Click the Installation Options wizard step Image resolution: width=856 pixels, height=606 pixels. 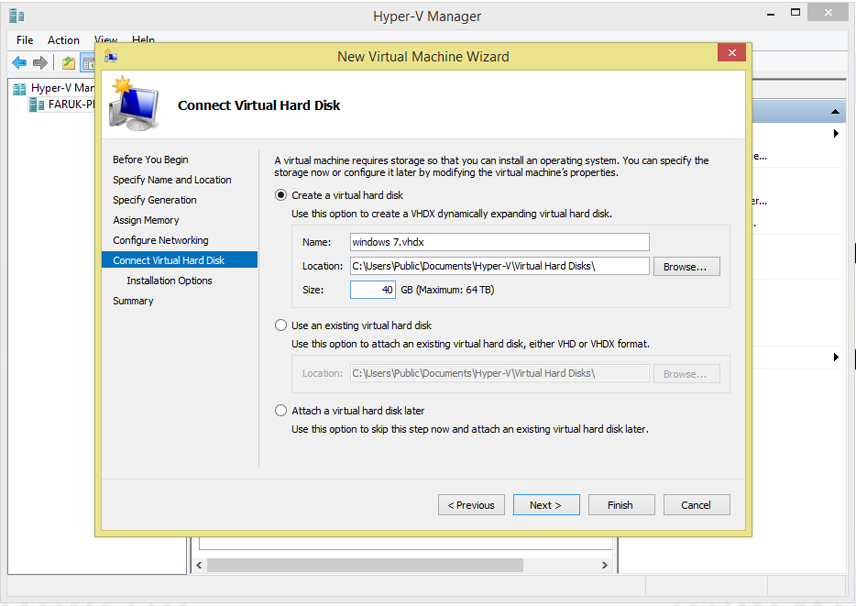pos(170,281)
